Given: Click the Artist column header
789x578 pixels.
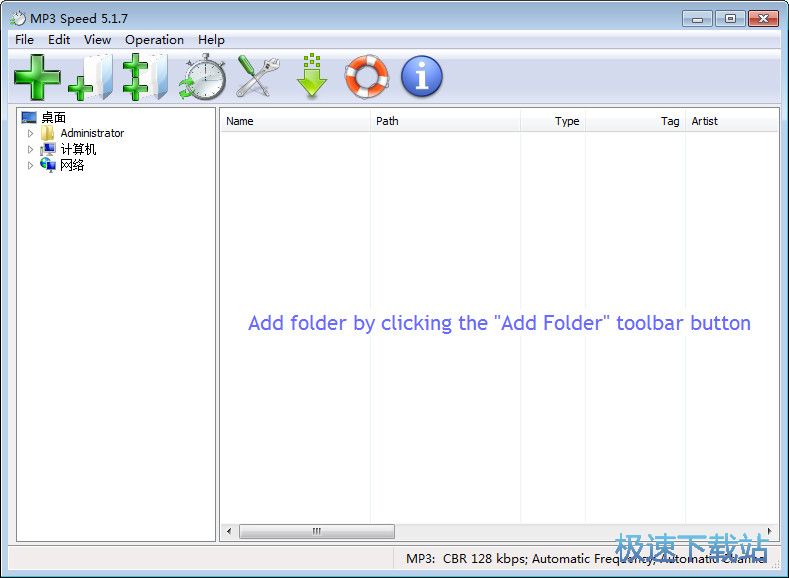Looking at the screenshot, I should [x=731, y=121].
